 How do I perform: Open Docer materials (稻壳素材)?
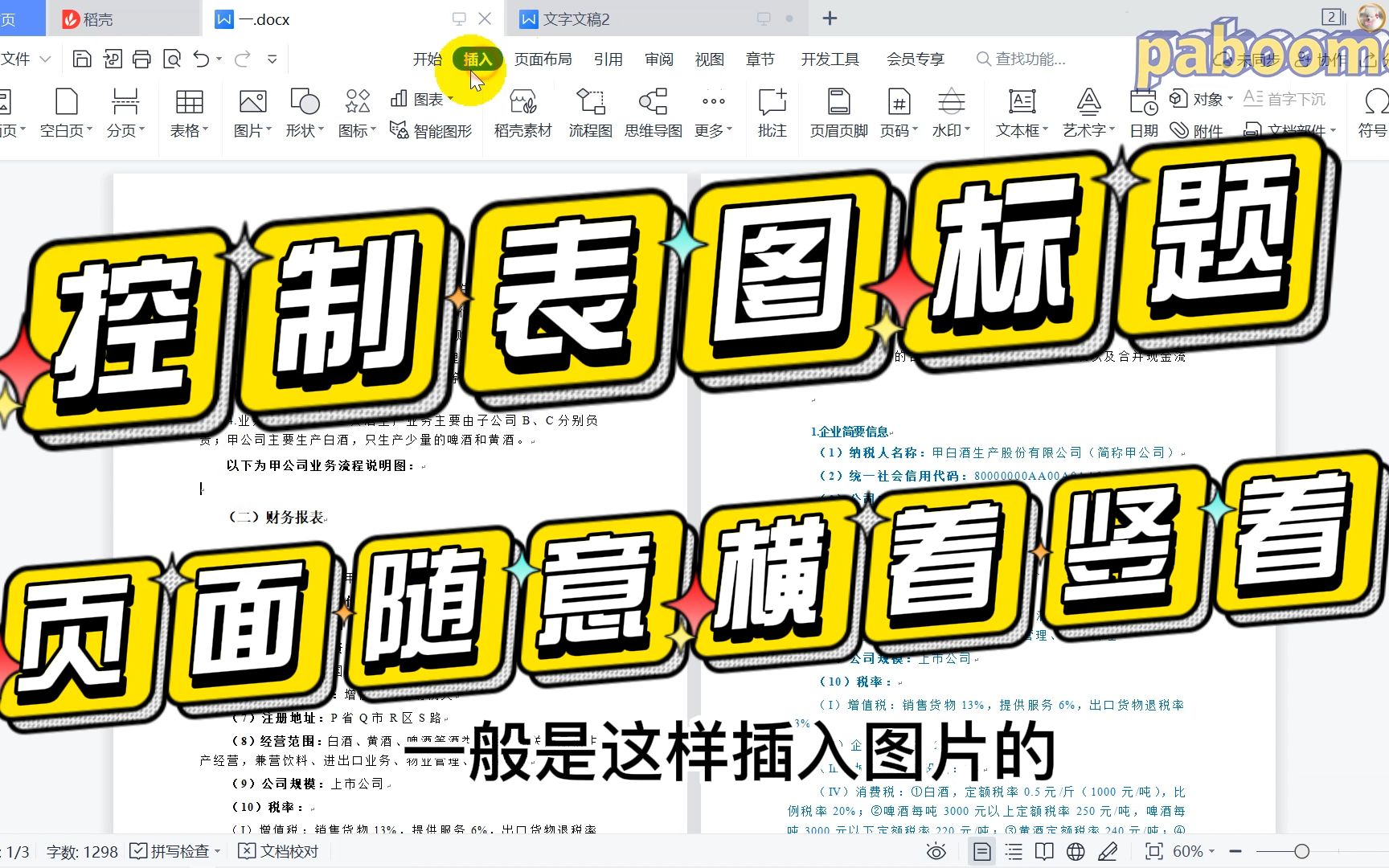(x=522, y=113)
